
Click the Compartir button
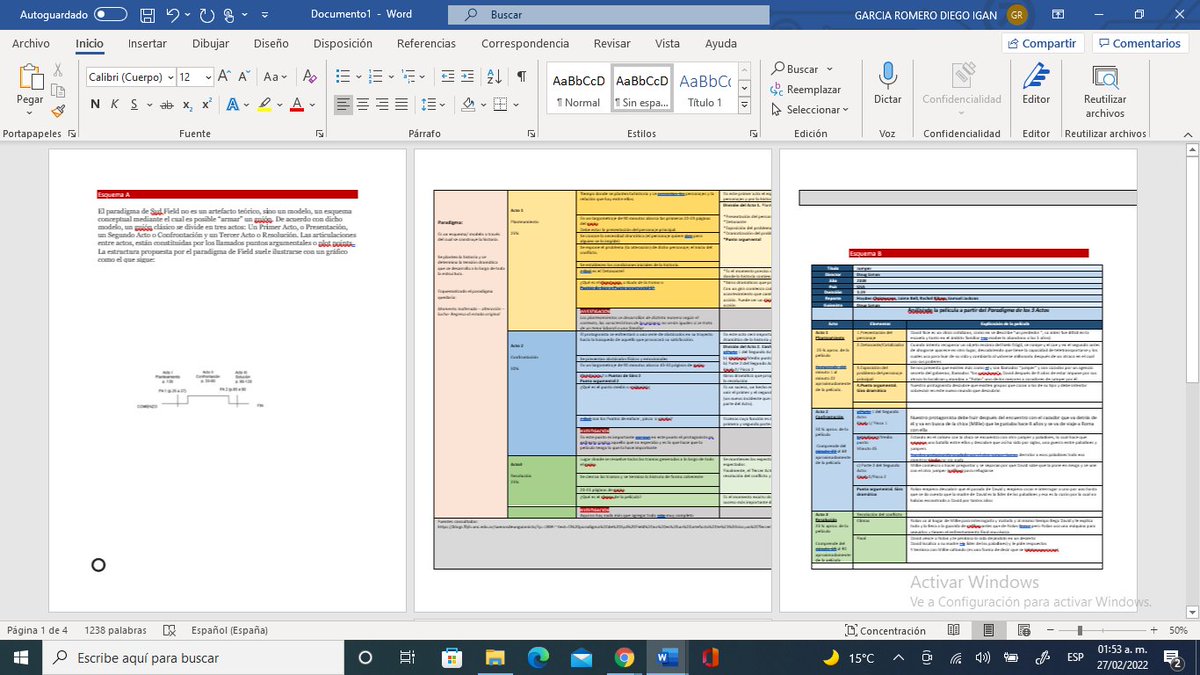tap(1043, 44)
